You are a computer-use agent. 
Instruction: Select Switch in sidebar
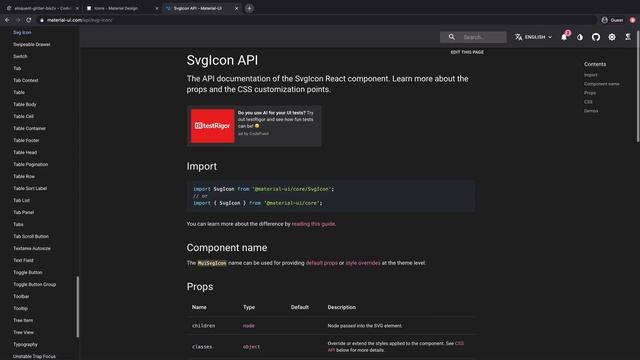(x=20, y=56)
